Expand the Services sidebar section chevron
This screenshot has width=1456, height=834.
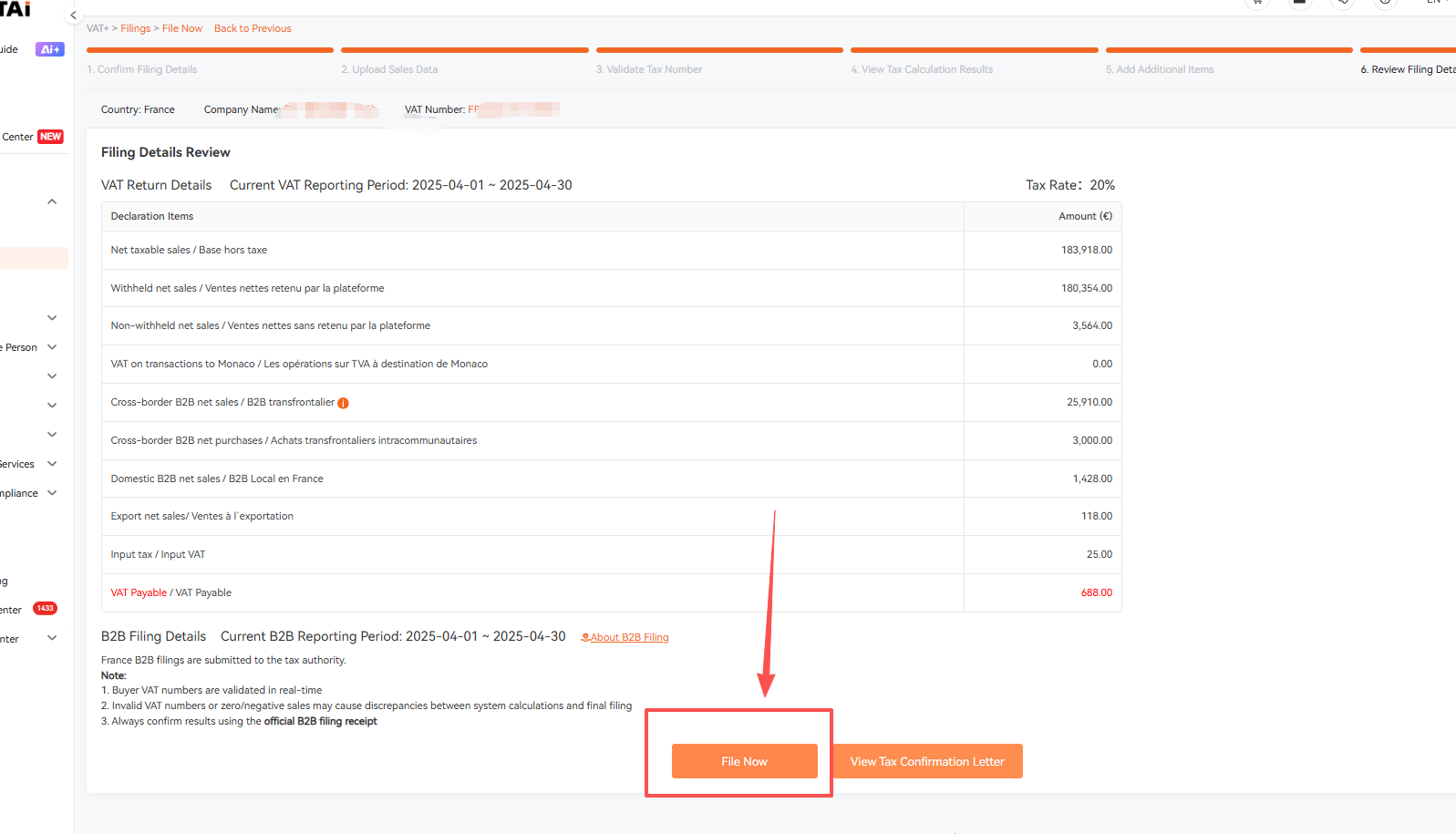click(52, 464)
